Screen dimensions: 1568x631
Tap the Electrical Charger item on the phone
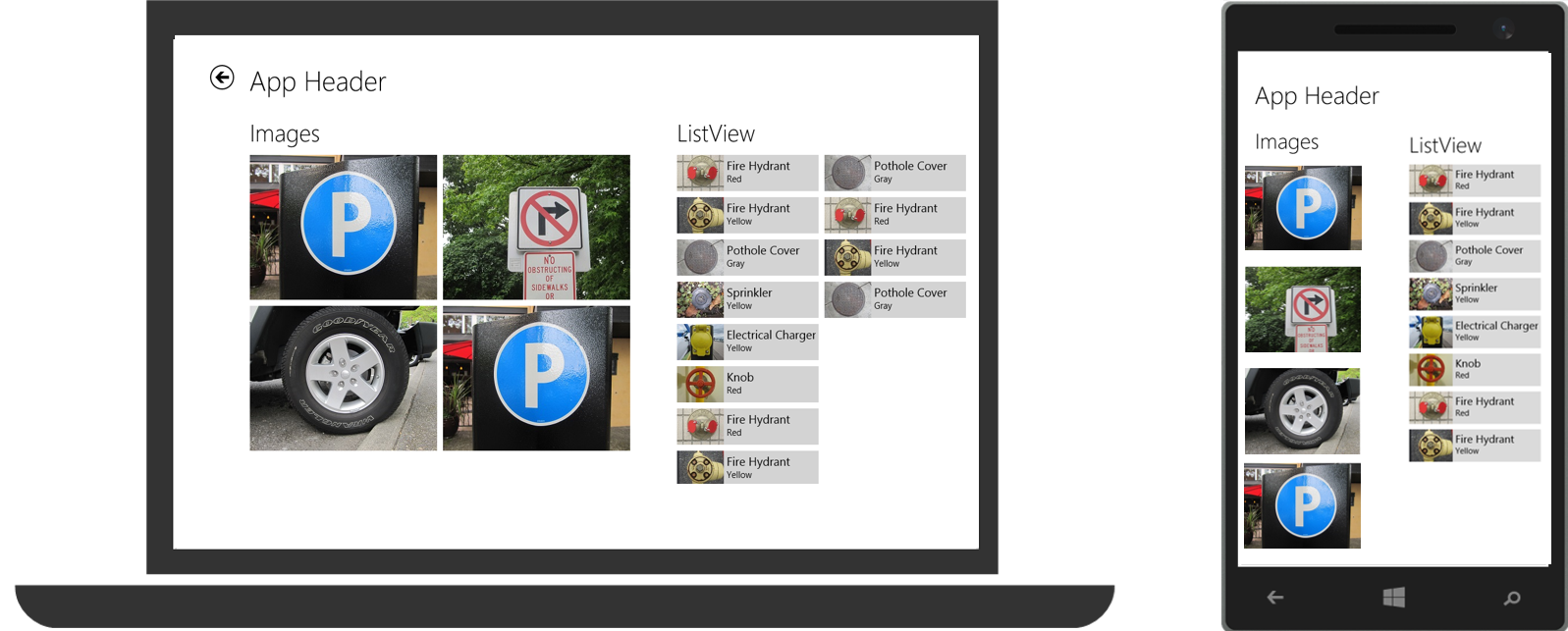1475,332
